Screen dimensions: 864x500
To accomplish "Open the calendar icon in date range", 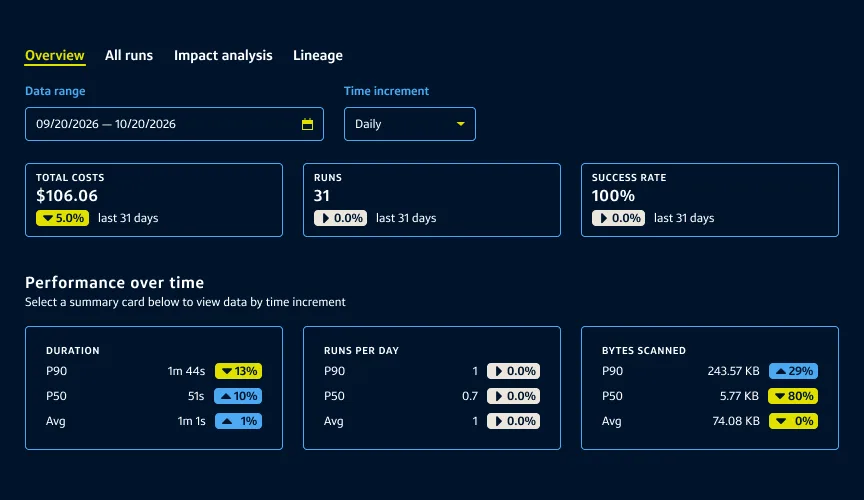I will click(x=307, y=124).
